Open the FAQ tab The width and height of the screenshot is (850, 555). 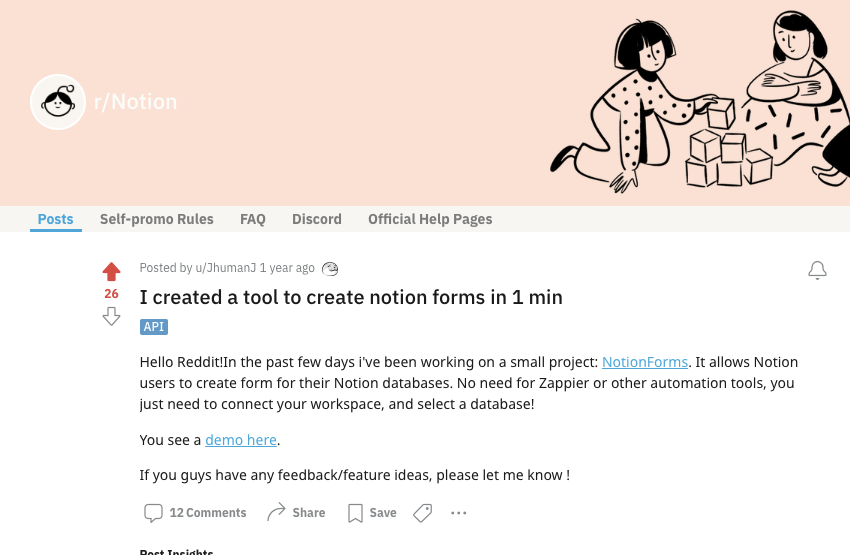tap(253, 219)
